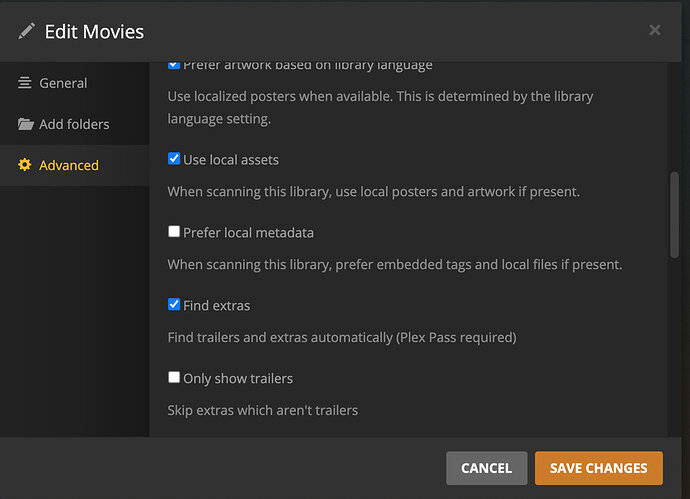Image resolution: width=690 pixels, height=499 pixels.
Task: Select the Advanced tab label
Action: pyautogui.click(x=69, y=165)
